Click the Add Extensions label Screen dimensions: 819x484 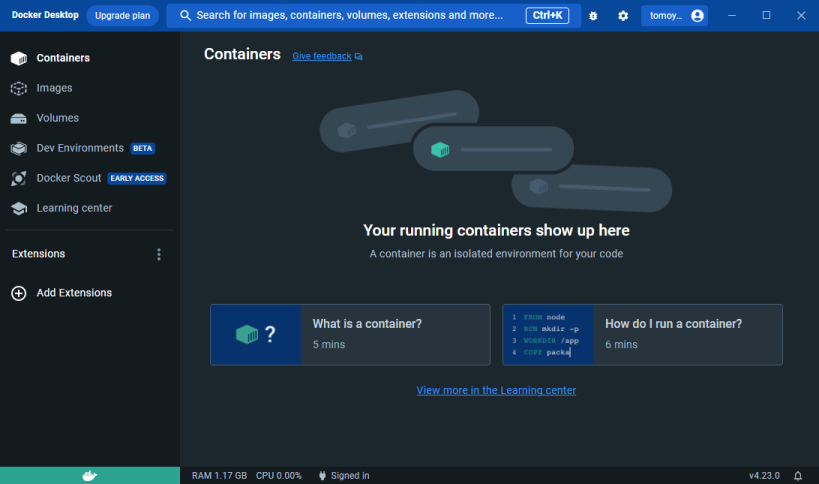pyautogui.click(x=74, y=293)
